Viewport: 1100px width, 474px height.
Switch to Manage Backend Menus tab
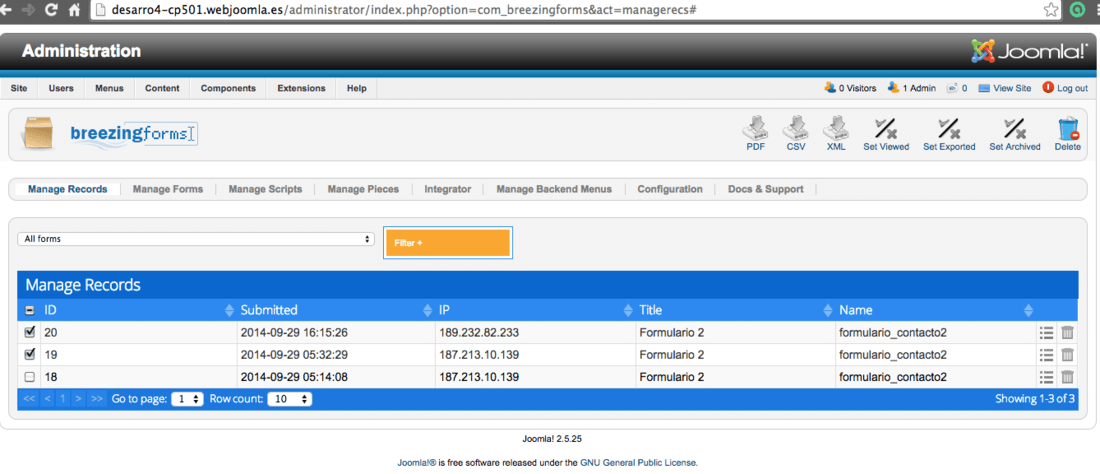click(x=554, y=189)
